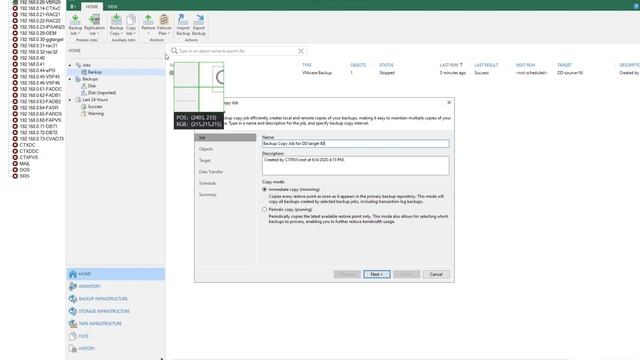Click the Jobs node icon in the tree
This screenshot has height=360, width=640.
pos(78,65)
